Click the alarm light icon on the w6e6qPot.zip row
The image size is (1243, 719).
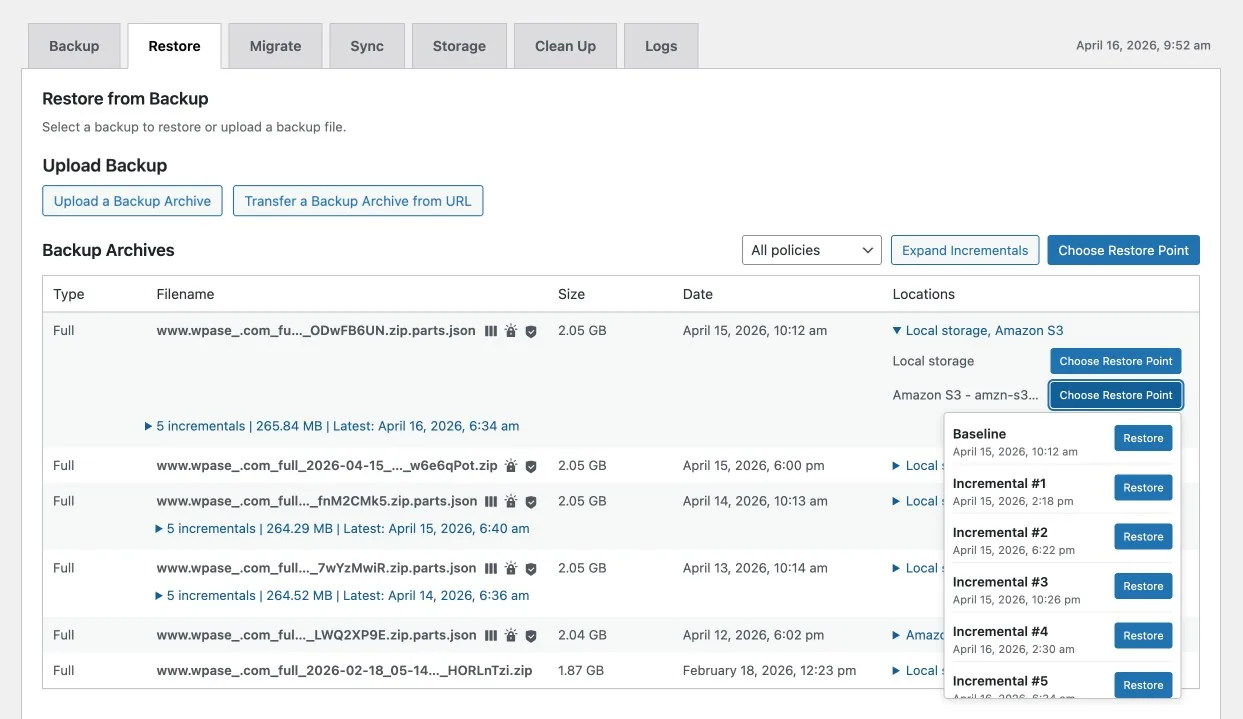point(511,466)
